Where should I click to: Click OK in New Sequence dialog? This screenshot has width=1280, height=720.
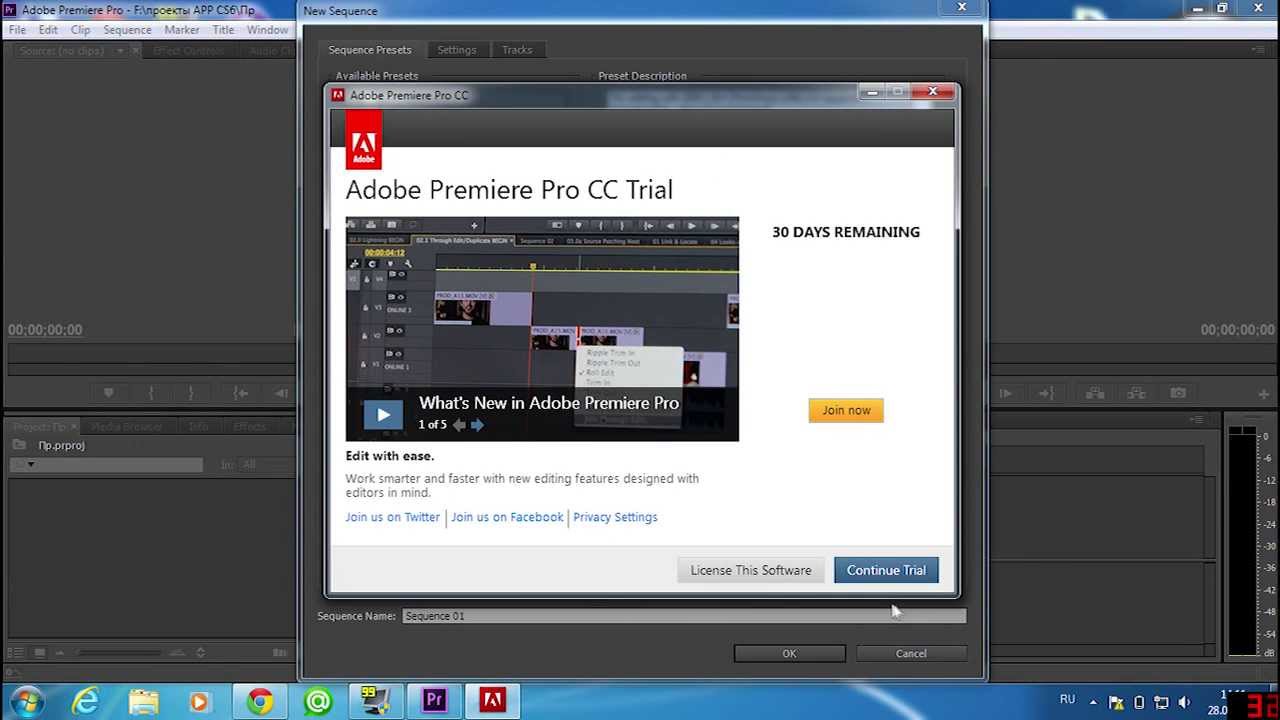(x=789, y=653)
